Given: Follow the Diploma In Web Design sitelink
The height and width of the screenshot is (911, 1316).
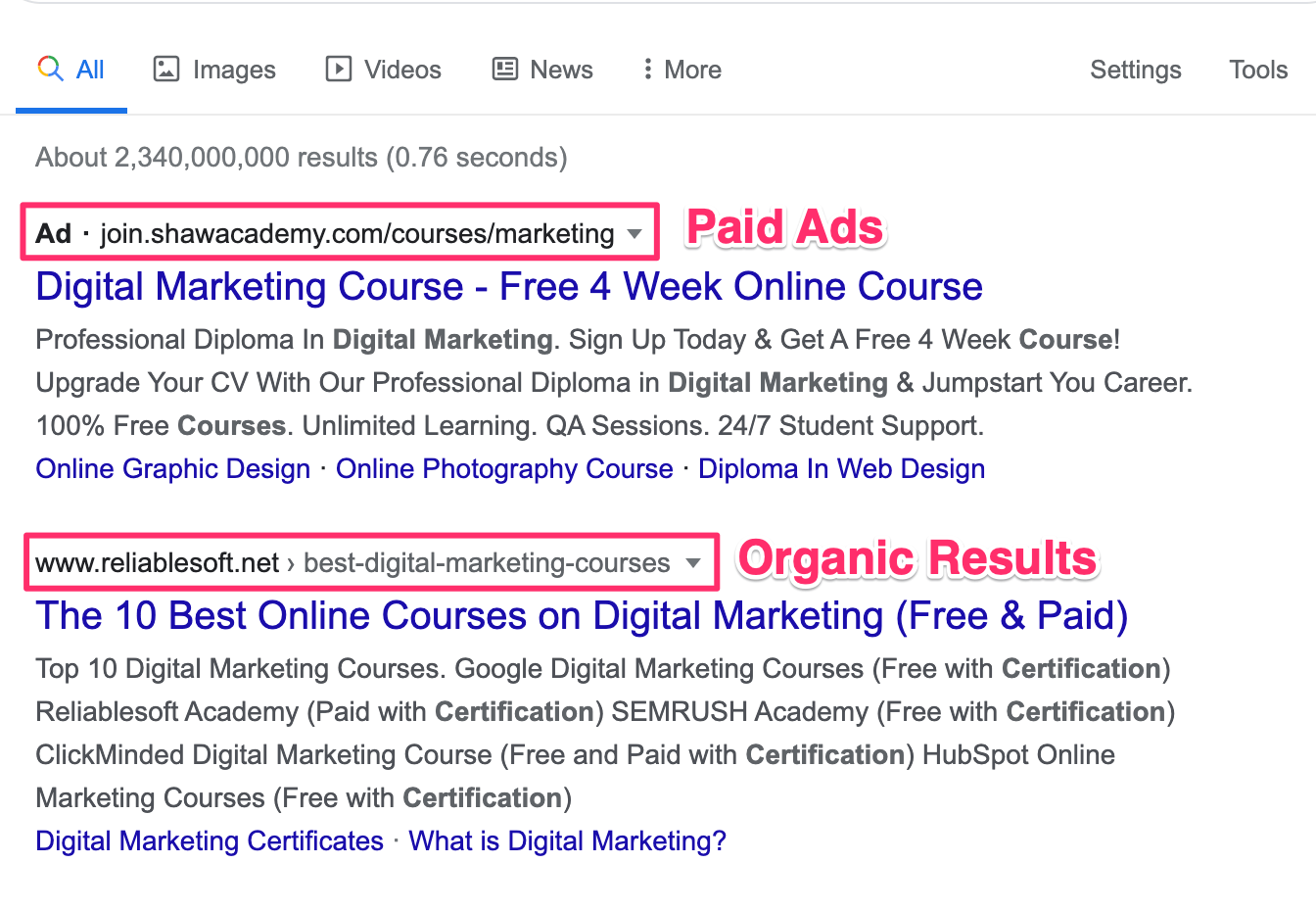Looking at the screenshot, I should [x=841, y=469].
